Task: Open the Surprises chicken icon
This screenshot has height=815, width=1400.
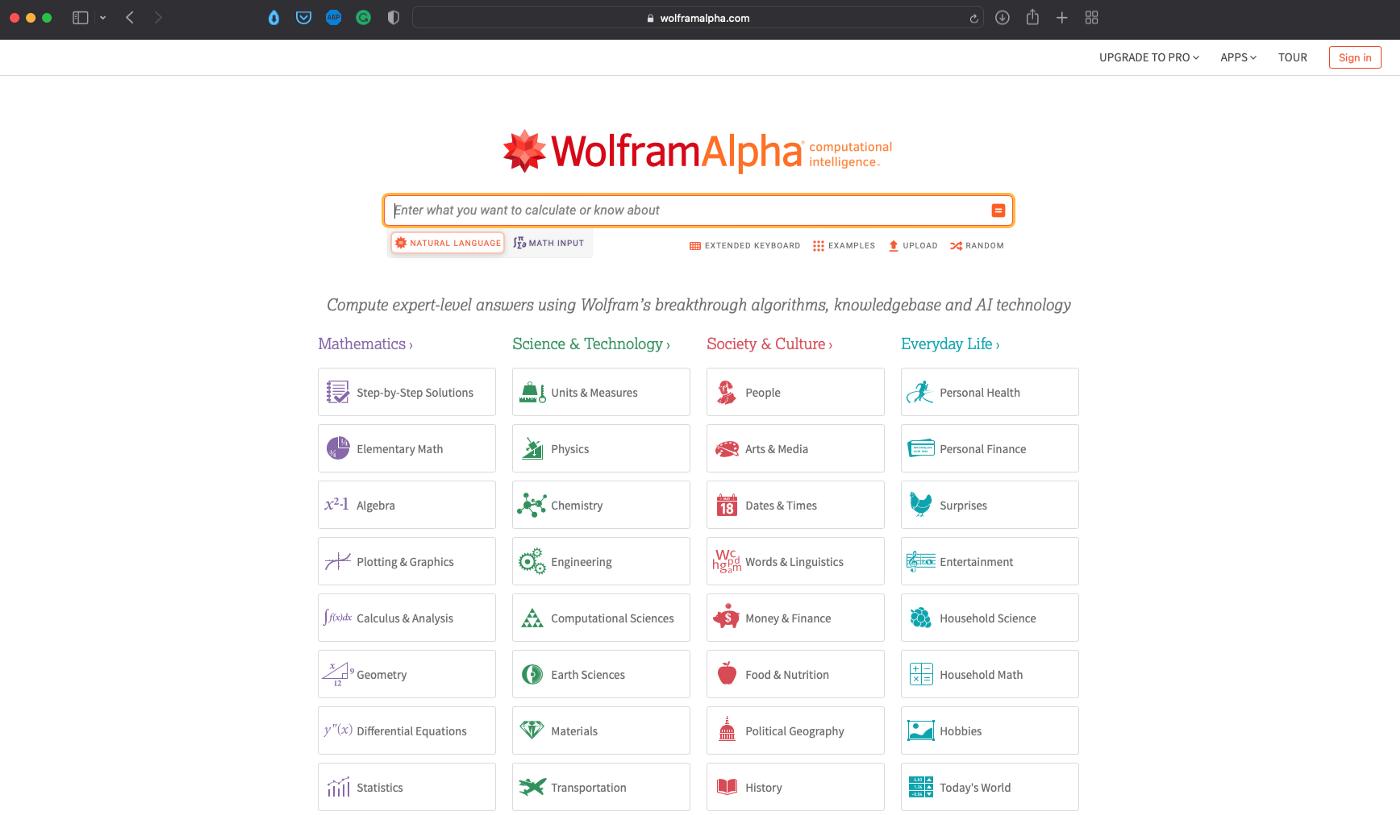Action: (920, 505)
